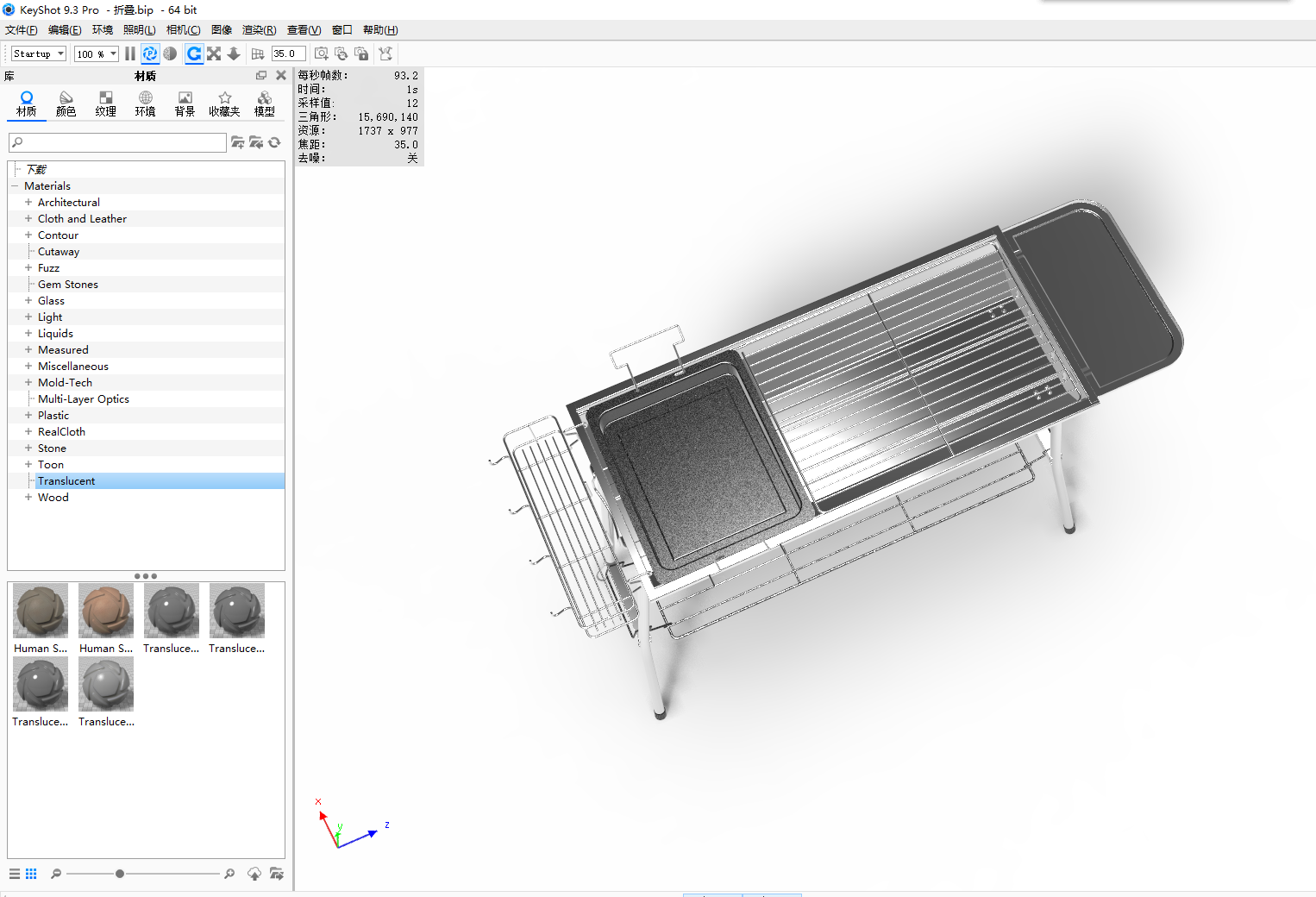
Task: Switch to the 模型 library tab
Action: pyautogui.click(x=265, y=103)
